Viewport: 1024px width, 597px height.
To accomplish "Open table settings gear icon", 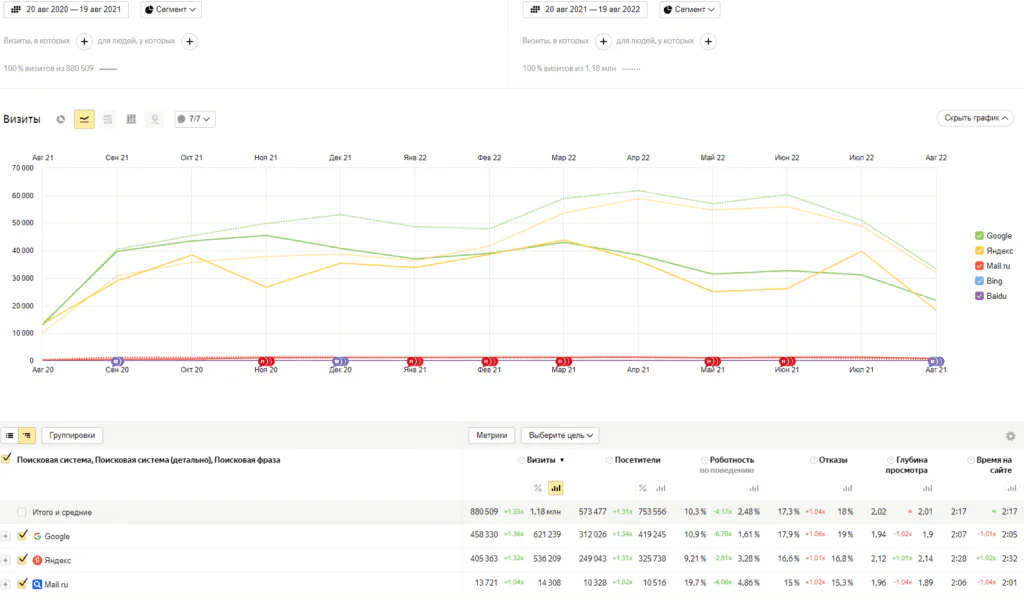I will 1010,436.
